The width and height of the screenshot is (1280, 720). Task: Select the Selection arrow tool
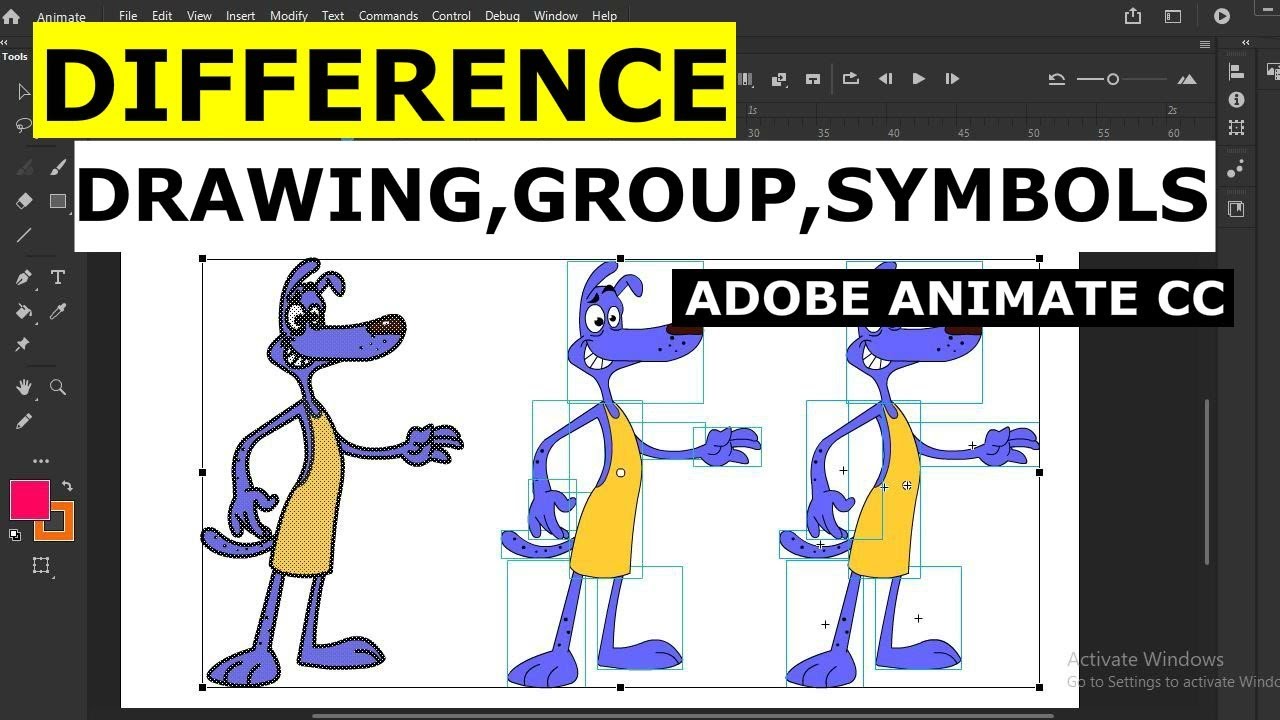(24, 92)
